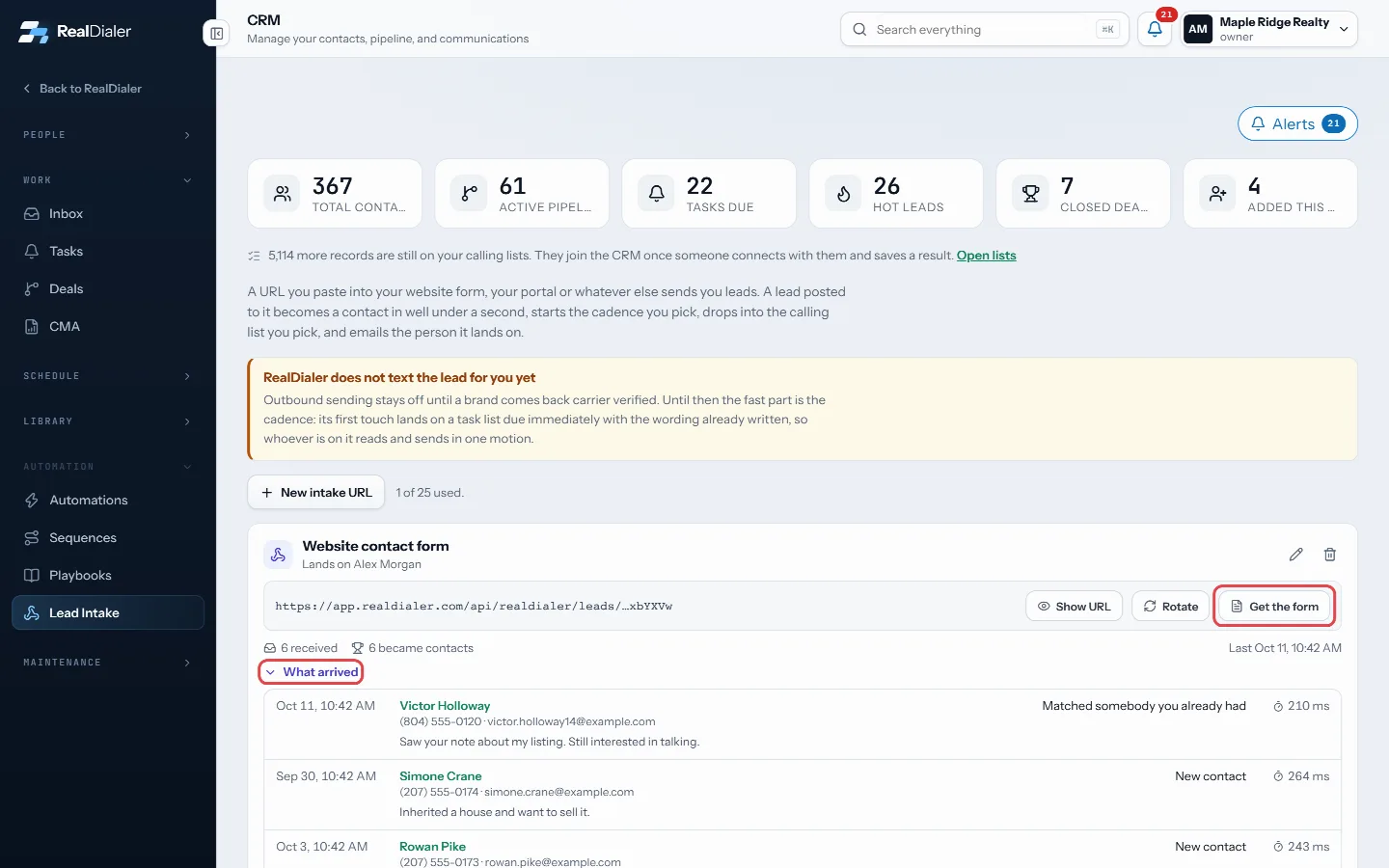
Task: Expand the People sidebar section
Action: [108, 135]
